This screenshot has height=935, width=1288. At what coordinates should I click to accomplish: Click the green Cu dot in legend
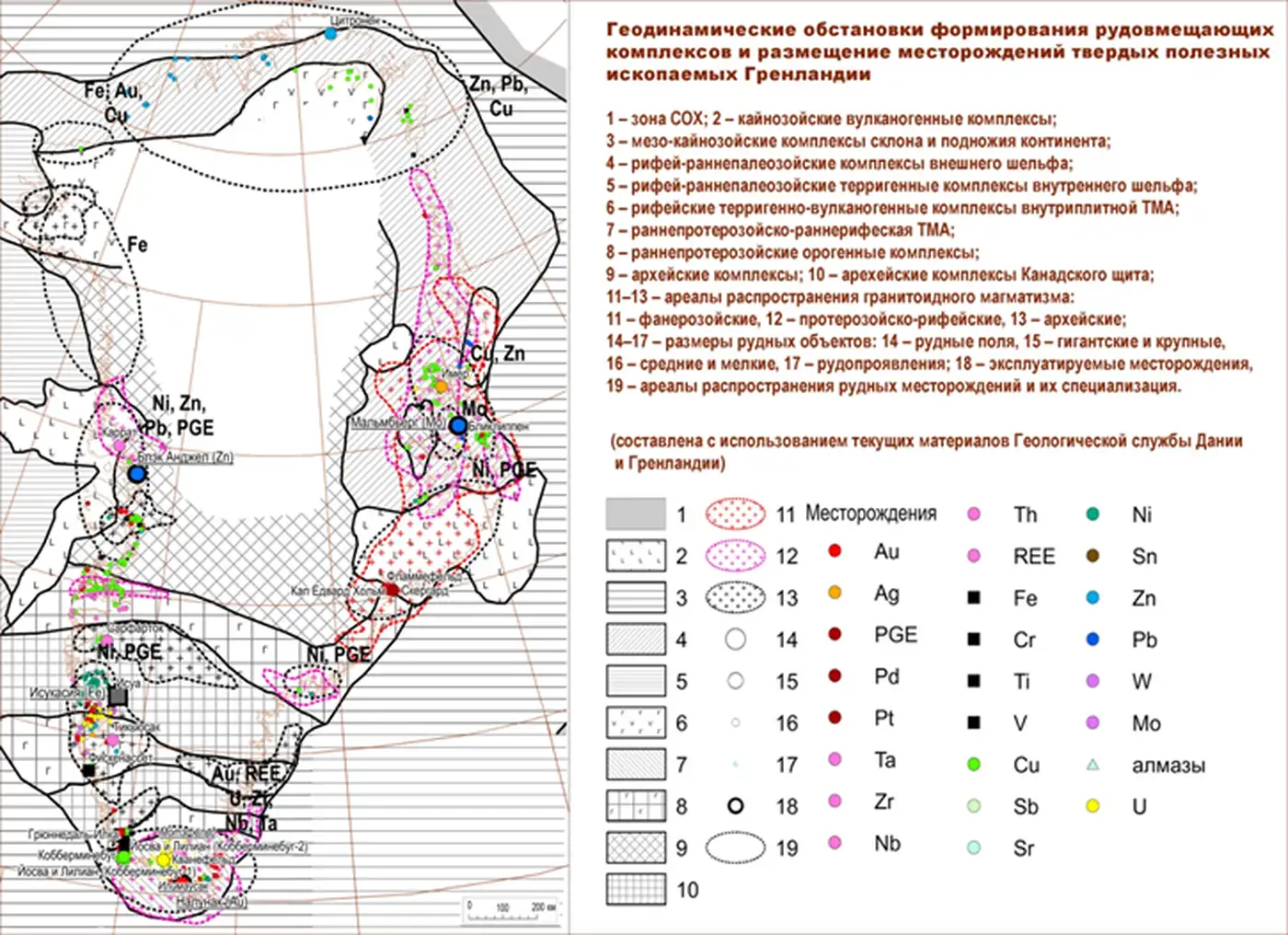974,765
